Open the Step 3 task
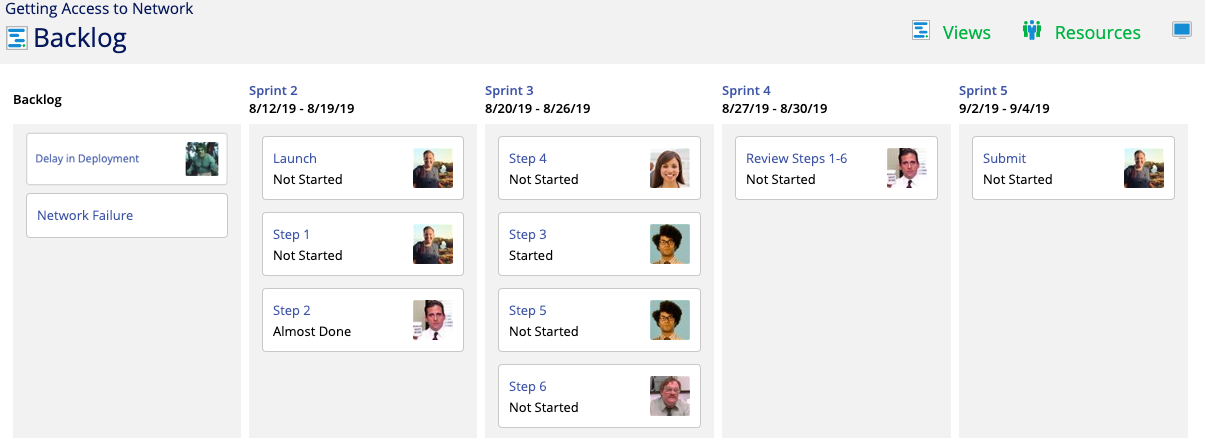The image size is (1205, 438). [528, 234]
